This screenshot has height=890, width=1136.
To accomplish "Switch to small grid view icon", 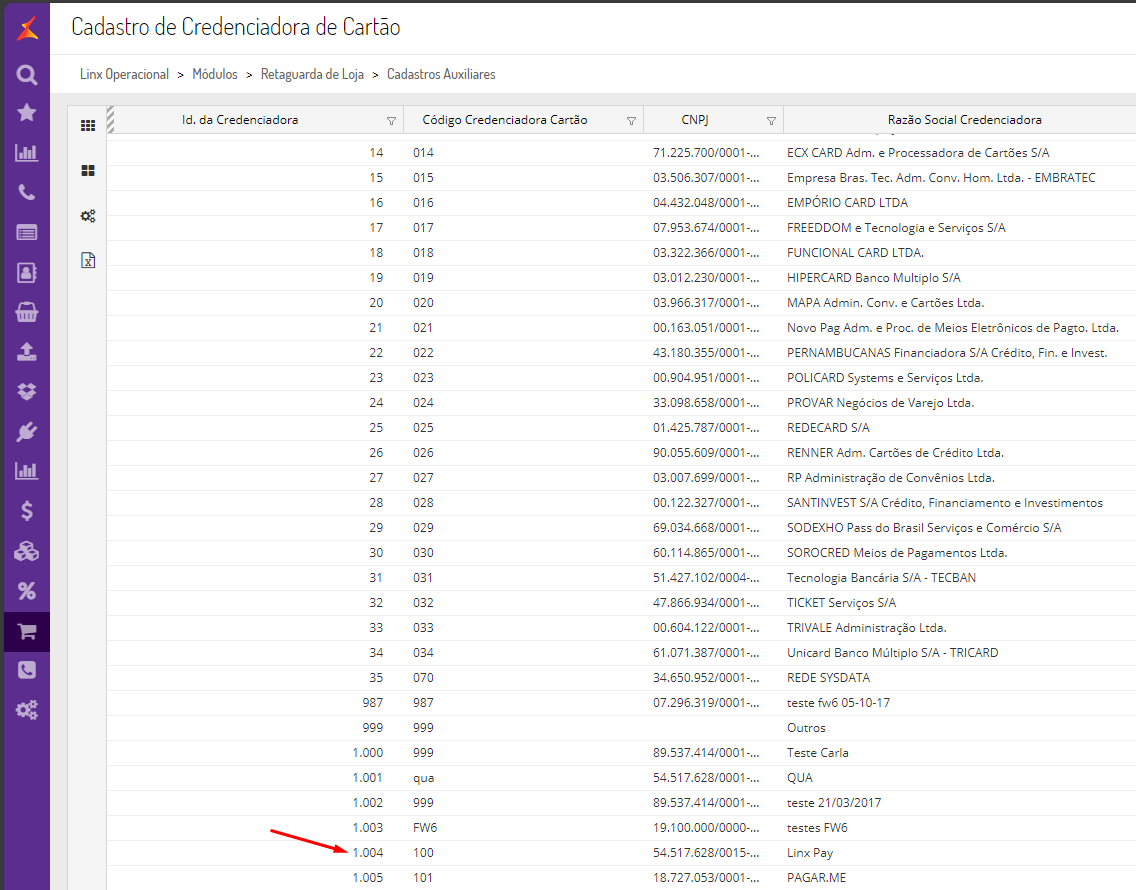I will pos(88,126).
